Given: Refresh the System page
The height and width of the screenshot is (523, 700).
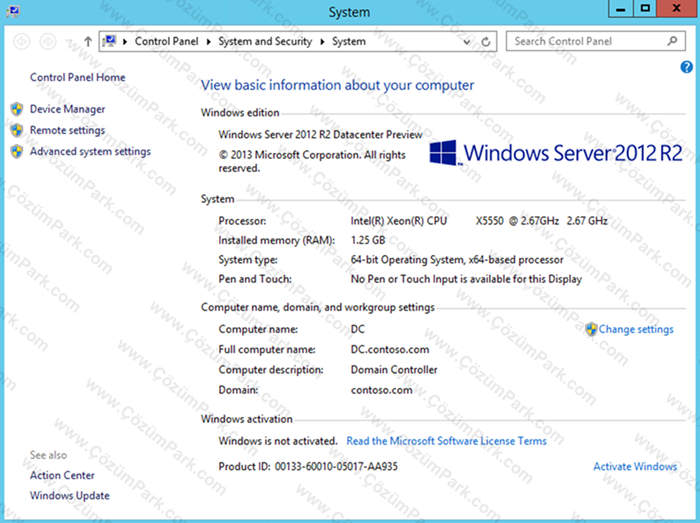Looking at the screenshot, I should click(486, 42).
